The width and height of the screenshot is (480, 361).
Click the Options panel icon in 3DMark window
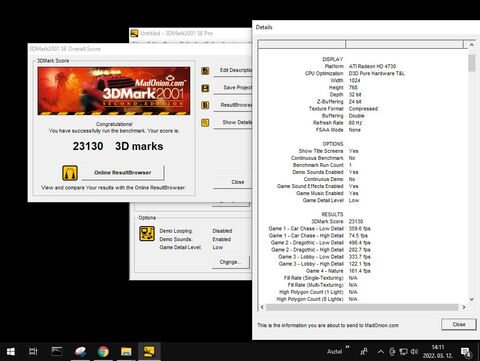tap(147, 233)
